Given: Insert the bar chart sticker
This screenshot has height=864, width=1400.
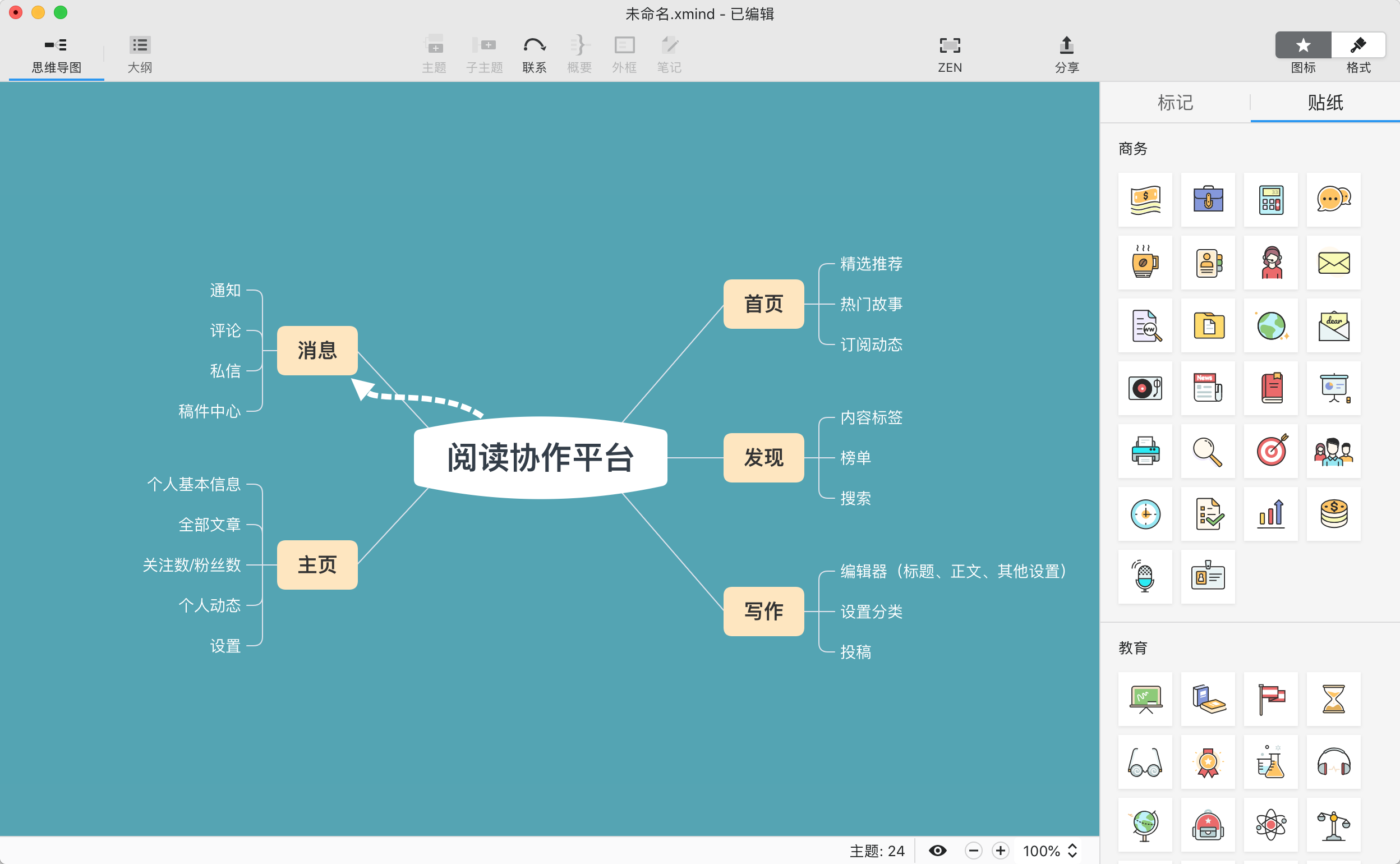Looking at the screenshot, I should coord(1271,514).
